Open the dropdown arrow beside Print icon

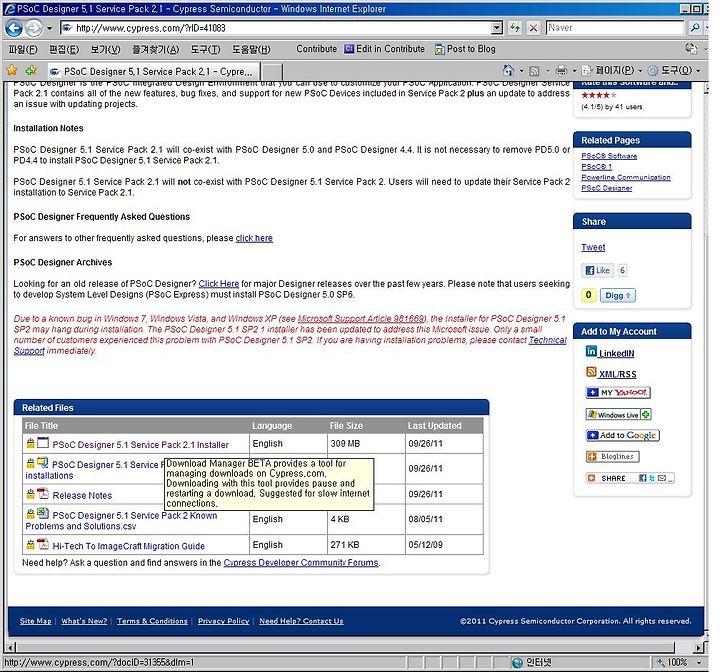coord(574,71)
